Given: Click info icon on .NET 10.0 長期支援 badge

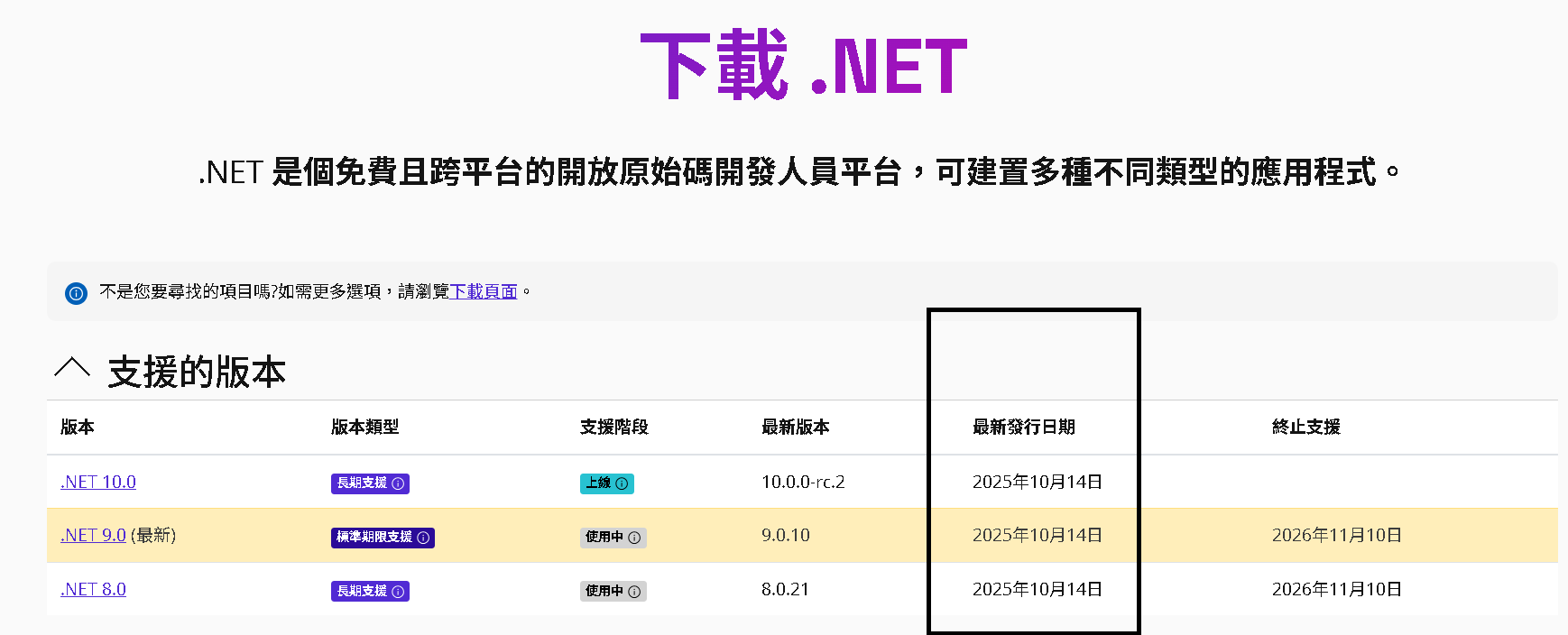Looking at the screenshot, I should pos(398,483).
